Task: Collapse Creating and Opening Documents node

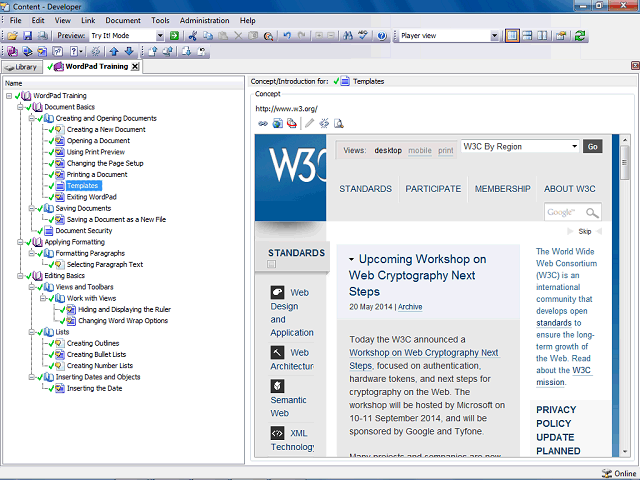Action: pyautogui.click(x=31, y=118)
